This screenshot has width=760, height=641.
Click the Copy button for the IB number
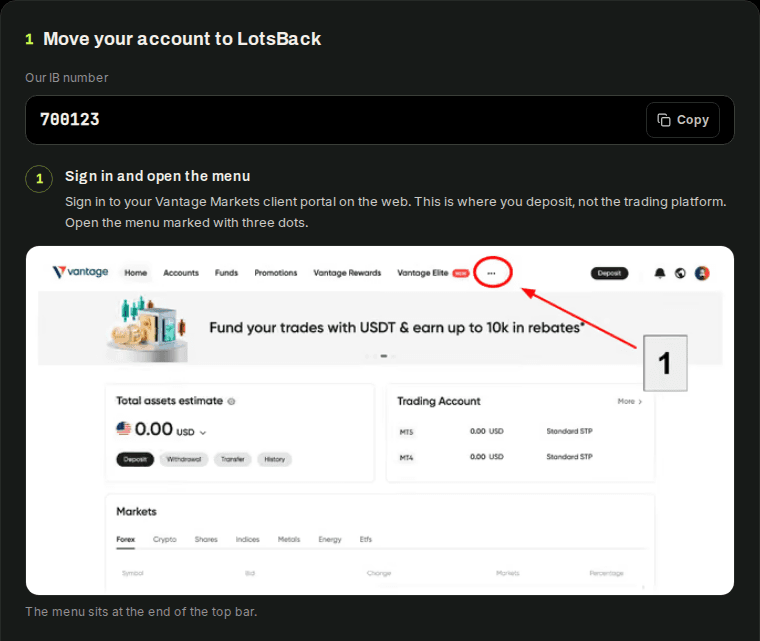point(682,120)
